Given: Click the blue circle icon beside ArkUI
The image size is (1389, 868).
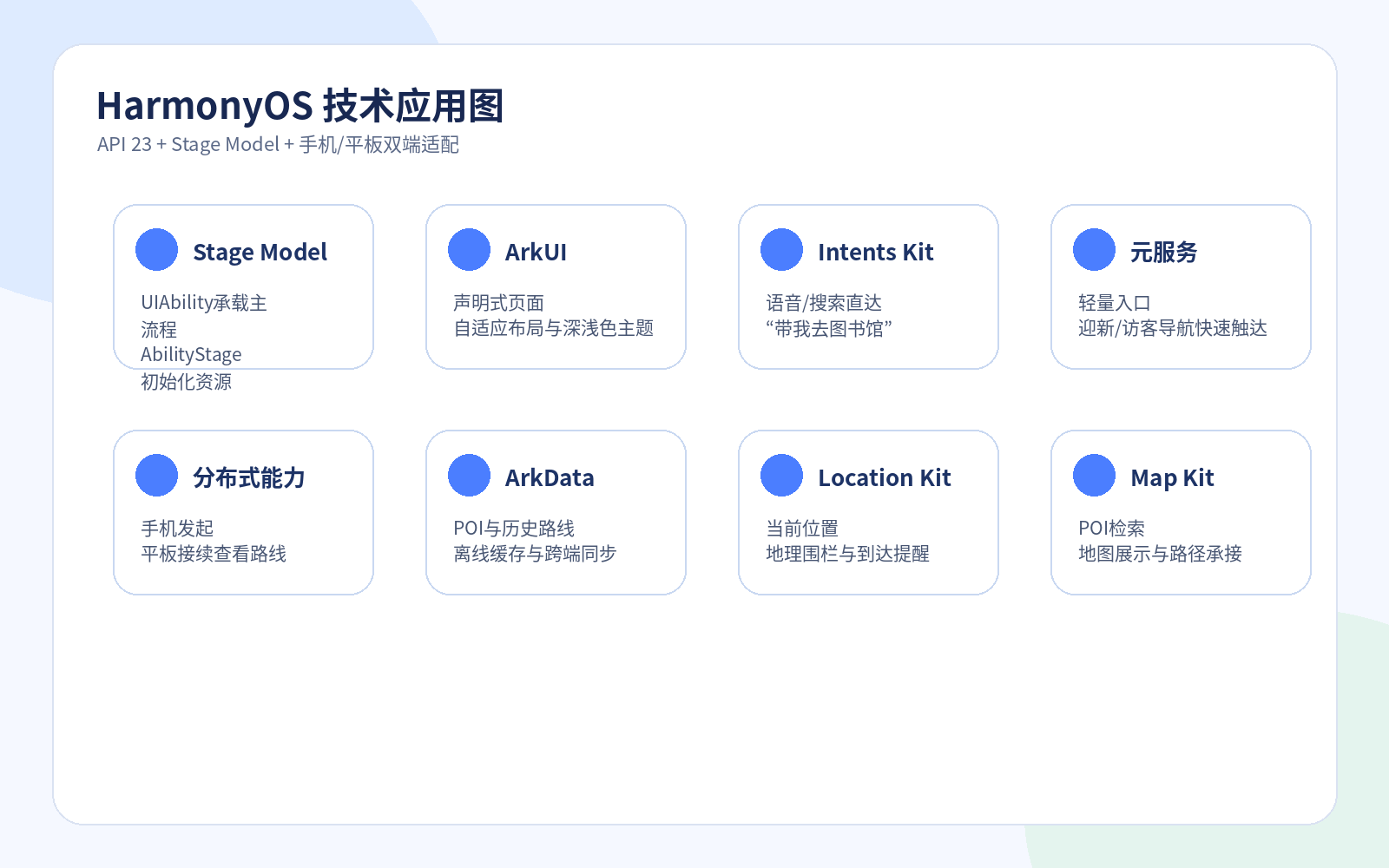Looking at the screenshot, I should click(470, 250).
